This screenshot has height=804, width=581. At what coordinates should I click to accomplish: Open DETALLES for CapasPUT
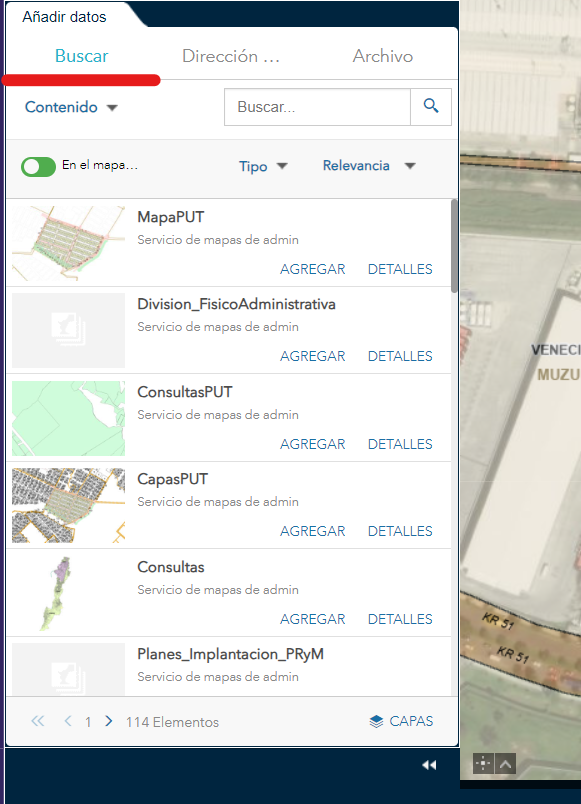coord(400,531)
